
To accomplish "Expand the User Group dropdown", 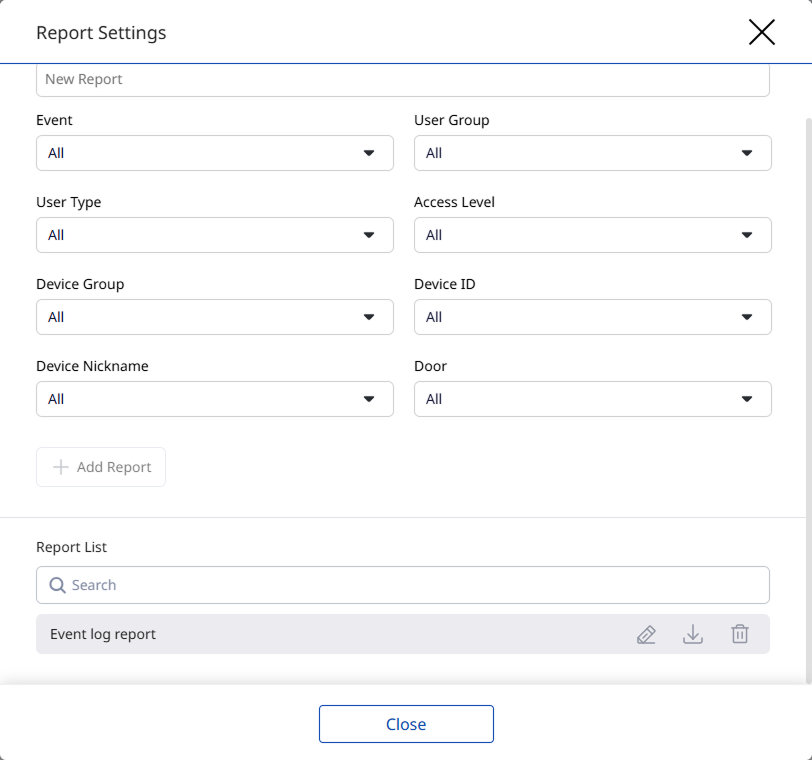I will point(592,153).
